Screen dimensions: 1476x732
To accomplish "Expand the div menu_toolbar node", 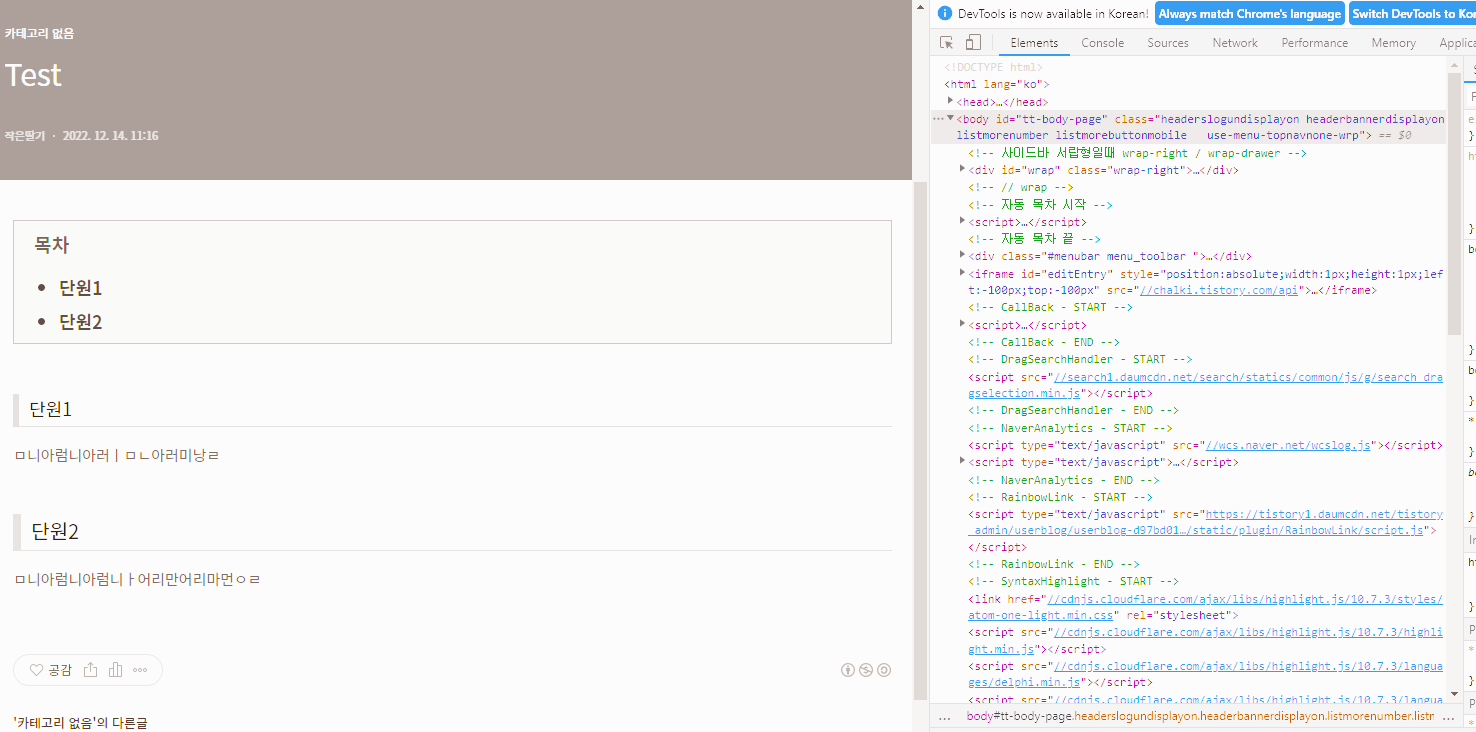I will pos(963,255).
